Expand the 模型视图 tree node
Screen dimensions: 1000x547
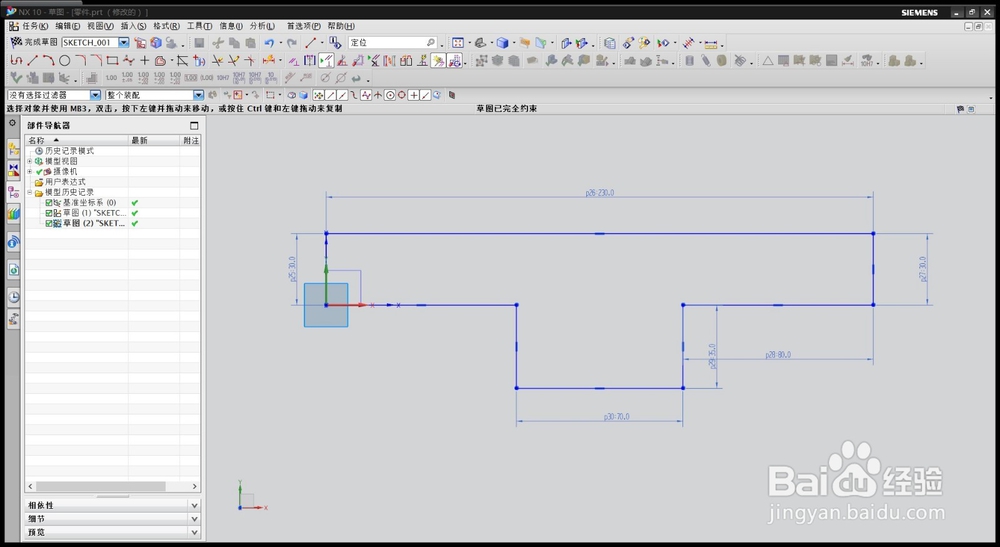[29, 161]
